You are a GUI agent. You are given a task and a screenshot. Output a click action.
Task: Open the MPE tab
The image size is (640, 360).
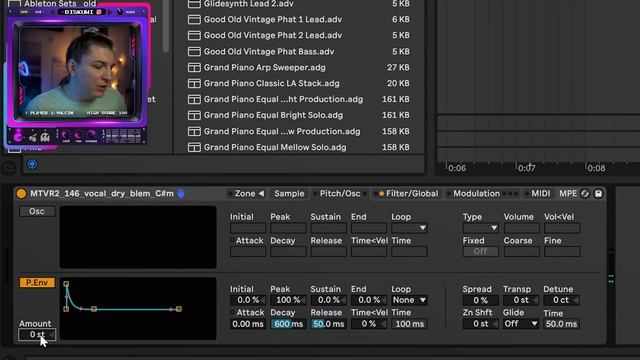[568, 193]
